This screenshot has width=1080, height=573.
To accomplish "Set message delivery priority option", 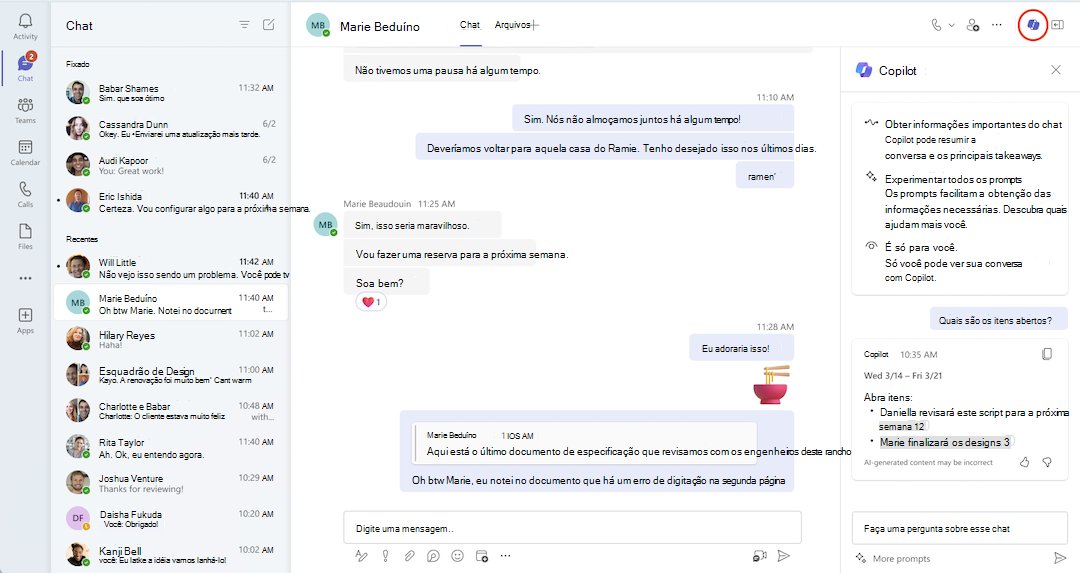I will (386, 556).
